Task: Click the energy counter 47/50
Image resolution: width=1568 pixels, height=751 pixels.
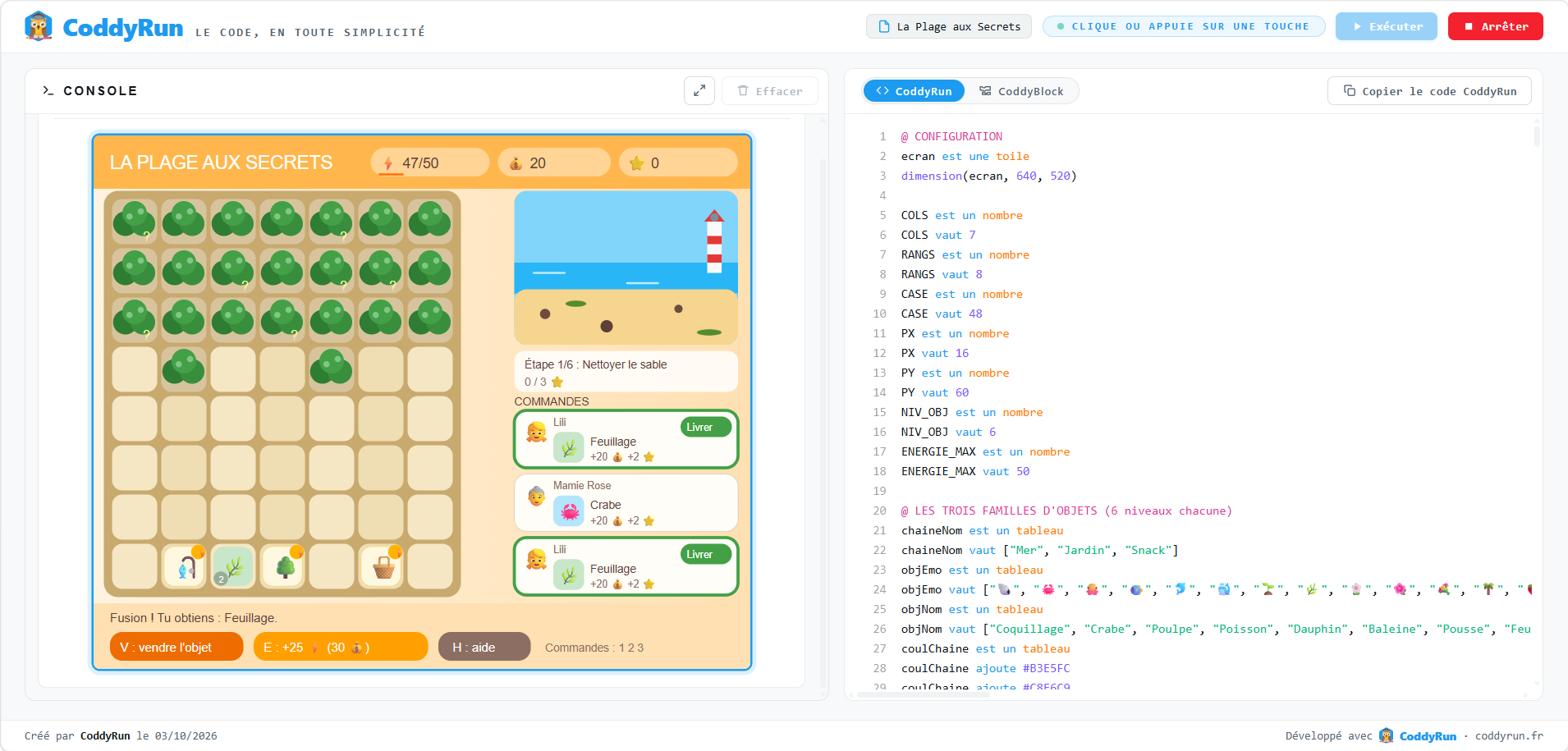Action: pyautogui.click(x=429, y=163)
